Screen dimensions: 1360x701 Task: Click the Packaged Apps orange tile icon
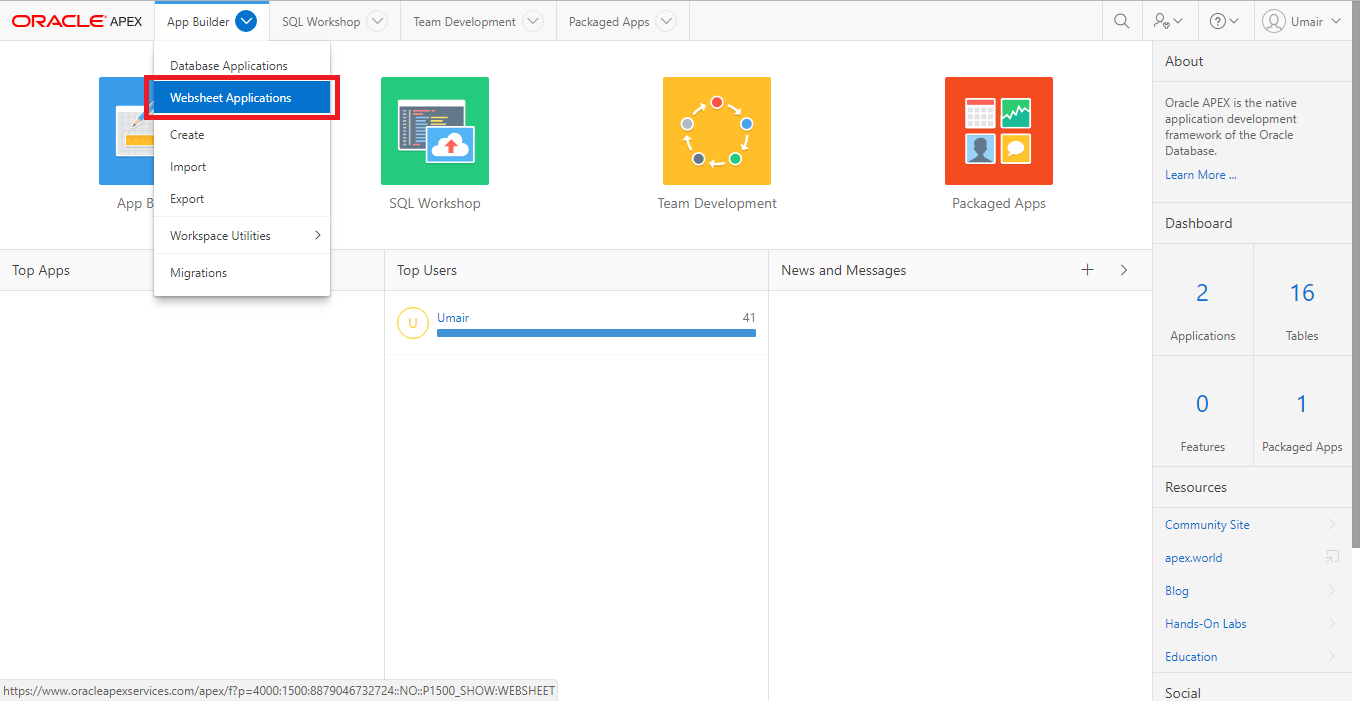pos(999,131)
